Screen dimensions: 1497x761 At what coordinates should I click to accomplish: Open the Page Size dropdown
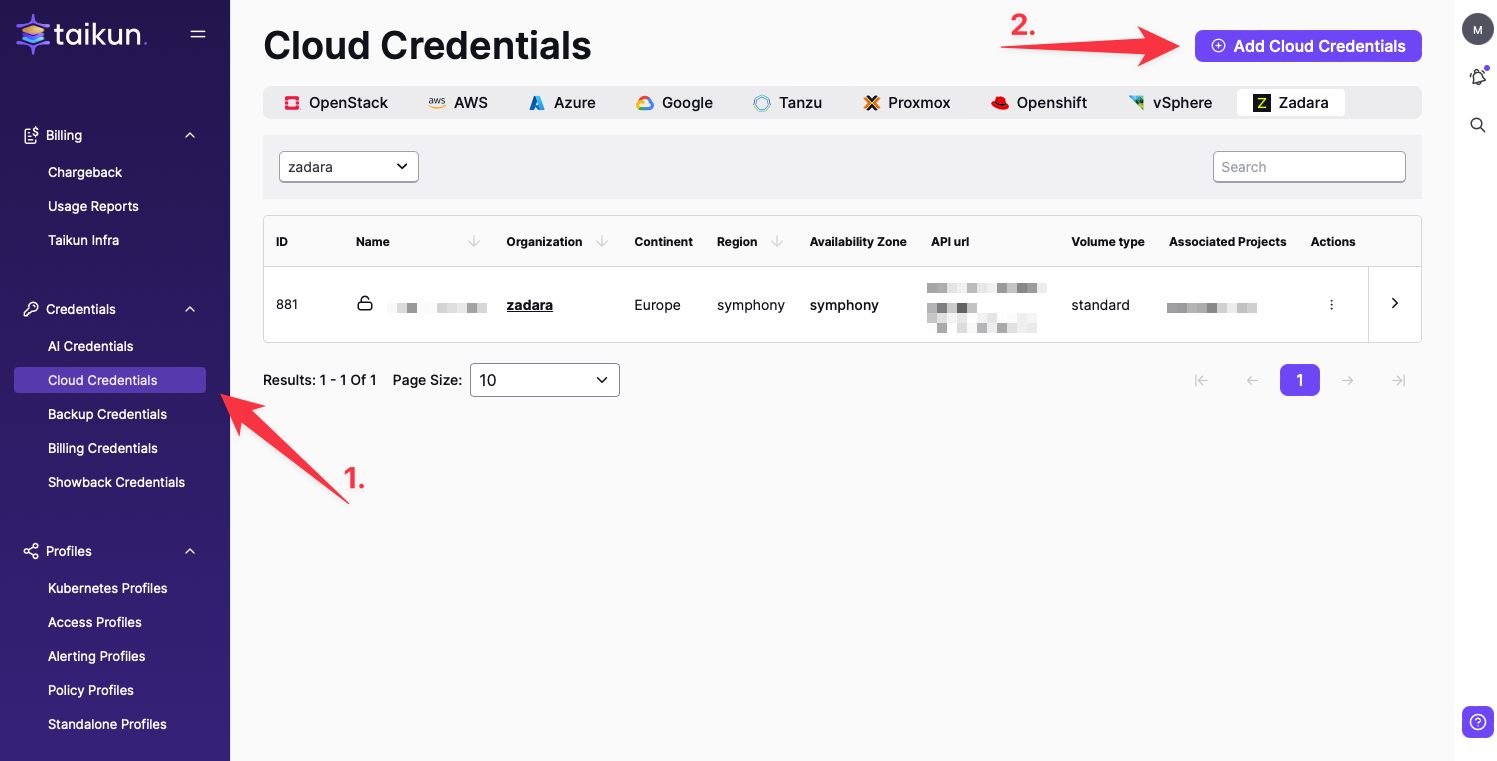click(545, 380)
